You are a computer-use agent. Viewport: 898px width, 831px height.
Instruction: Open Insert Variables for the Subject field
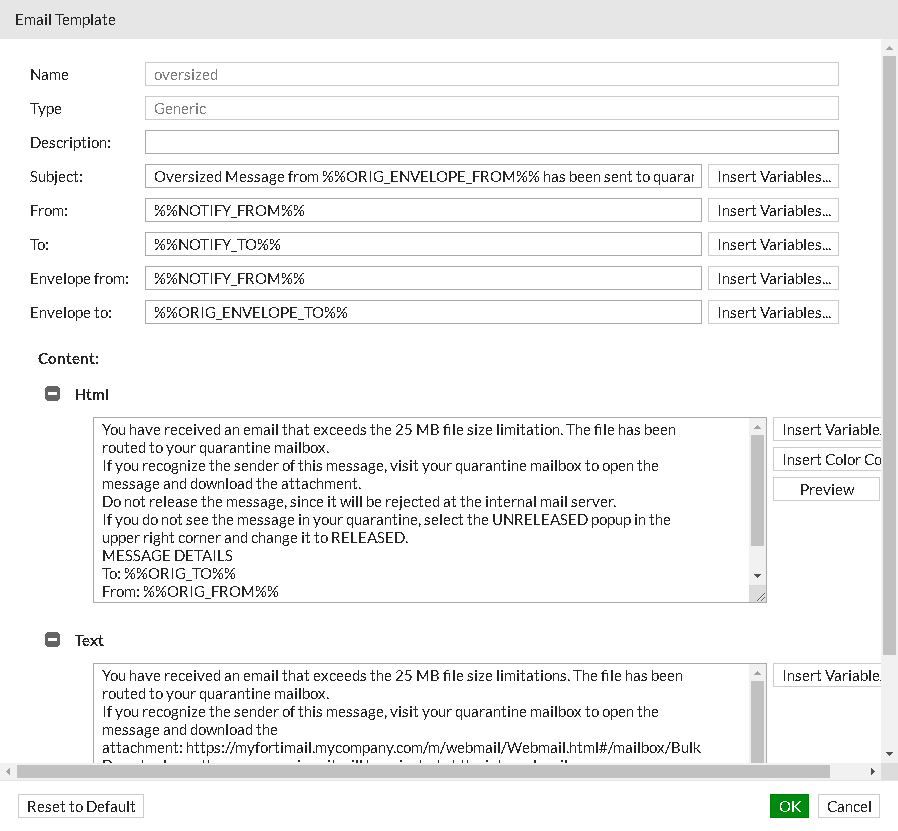point(773,176)
